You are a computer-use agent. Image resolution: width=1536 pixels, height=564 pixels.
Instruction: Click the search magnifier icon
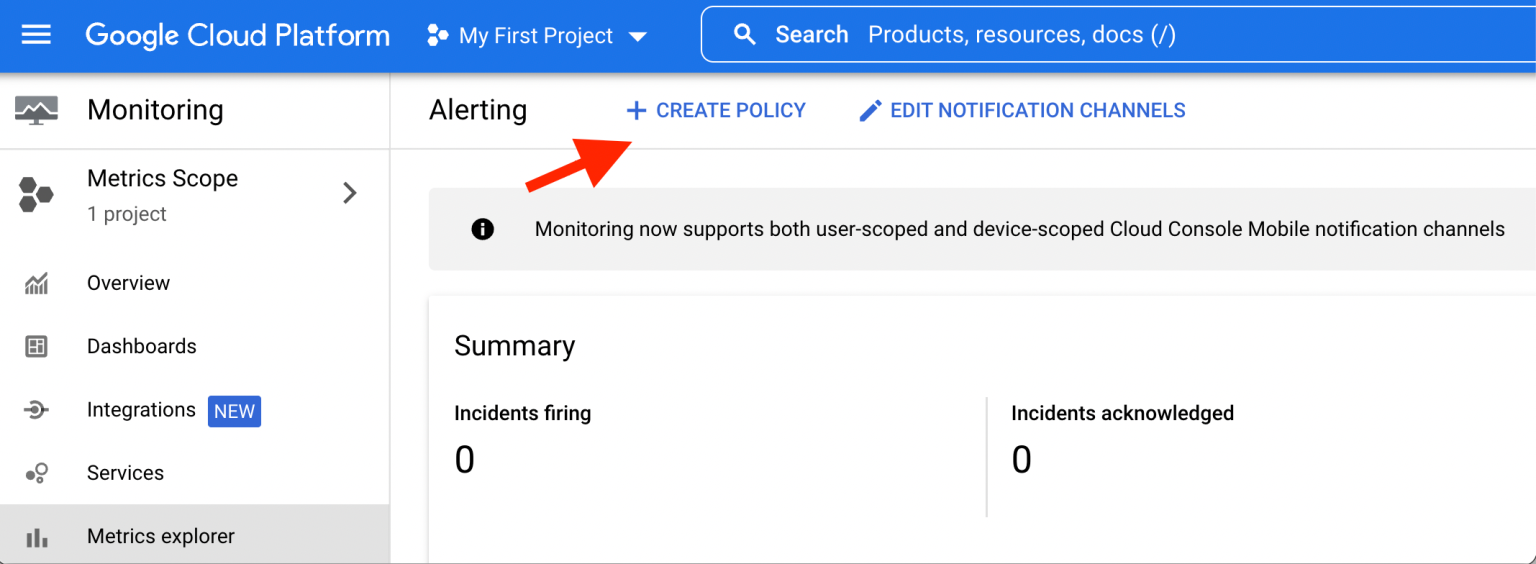click(744, 35)
